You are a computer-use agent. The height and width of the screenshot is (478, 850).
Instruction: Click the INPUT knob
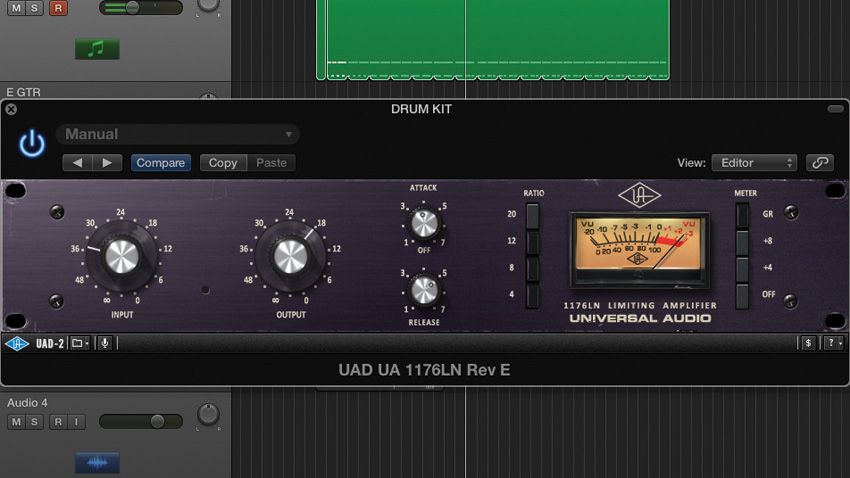[x=122, y=256]
